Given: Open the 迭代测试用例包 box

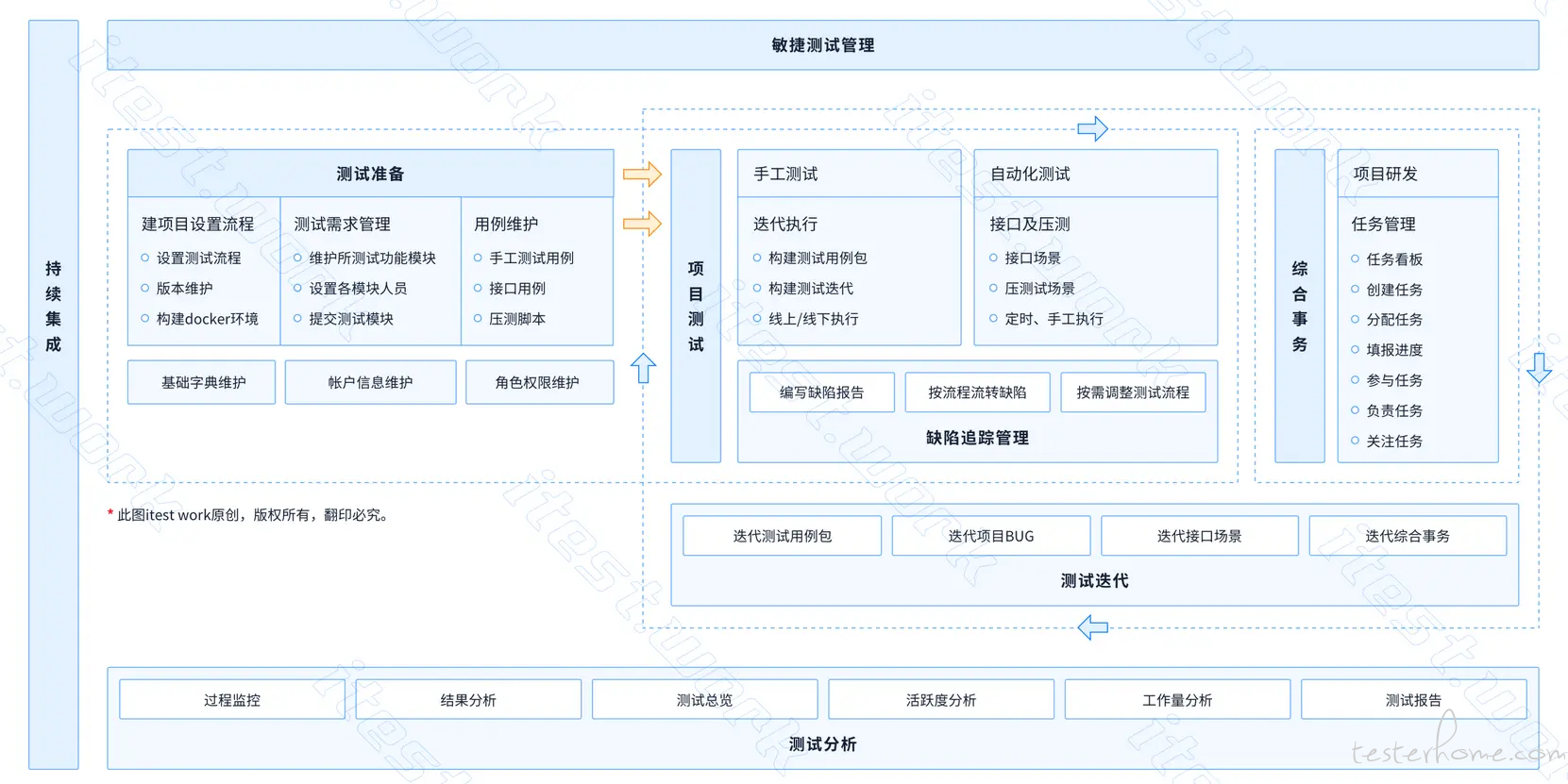Looking at the screenshot, I should click(782, 536).
